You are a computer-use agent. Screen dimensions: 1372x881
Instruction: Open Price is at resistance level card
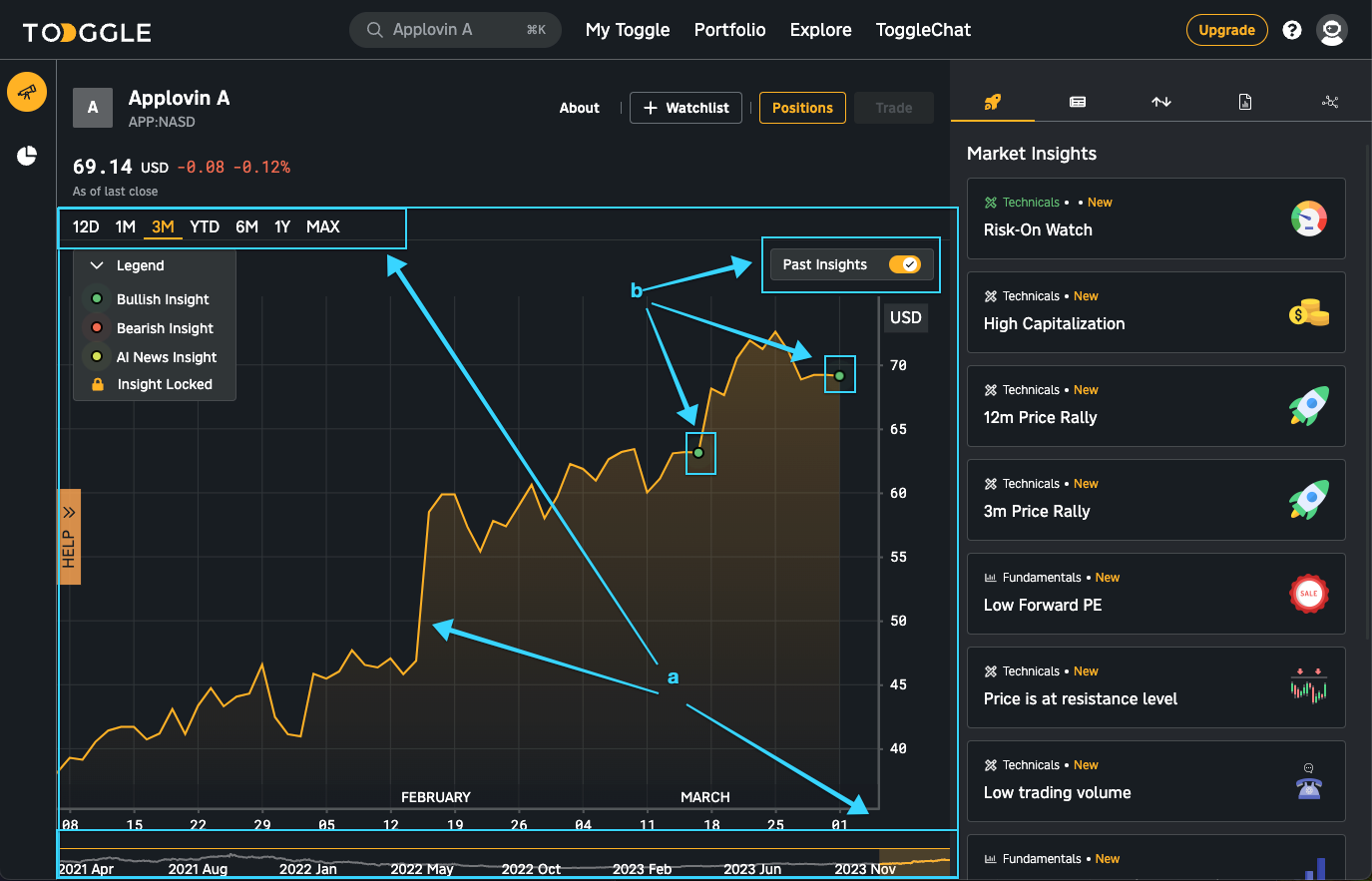pyautogui.click(x=1156, y=687)
